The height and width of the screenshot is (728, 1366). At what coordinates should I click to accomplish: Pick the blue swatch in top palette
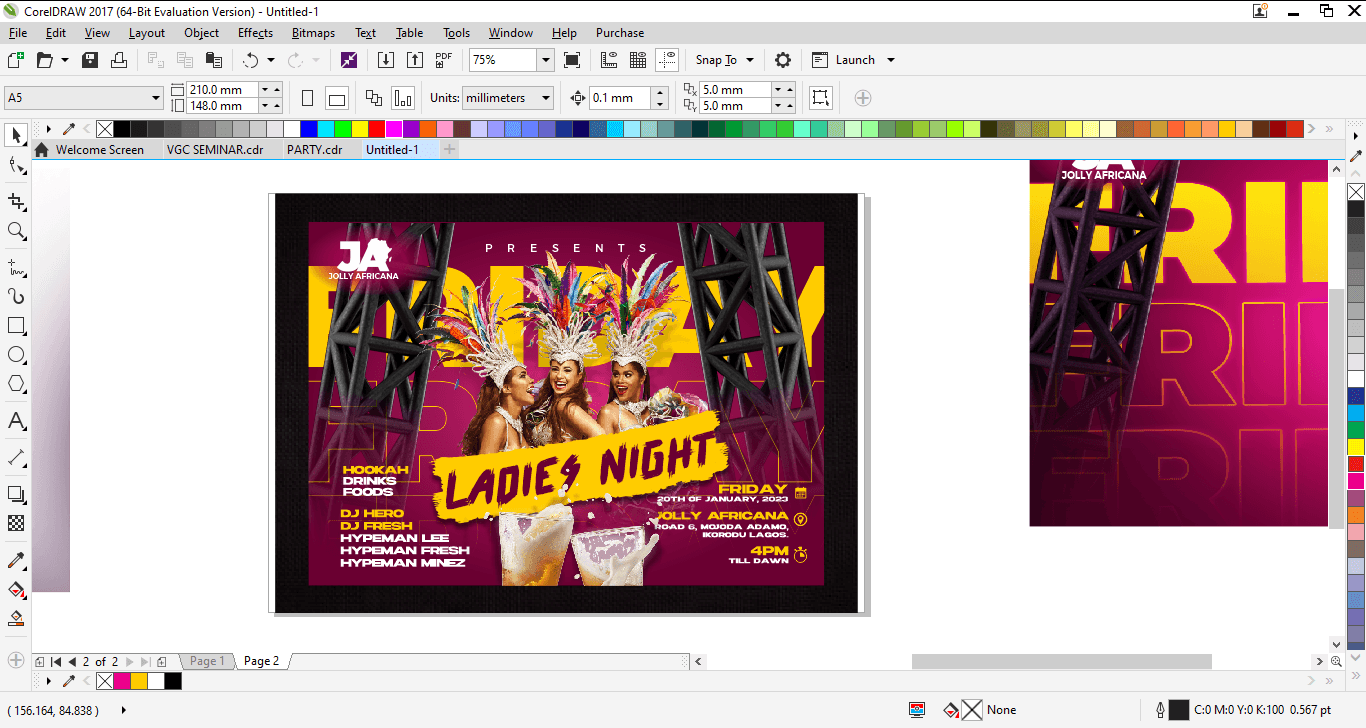pos(309,129)
